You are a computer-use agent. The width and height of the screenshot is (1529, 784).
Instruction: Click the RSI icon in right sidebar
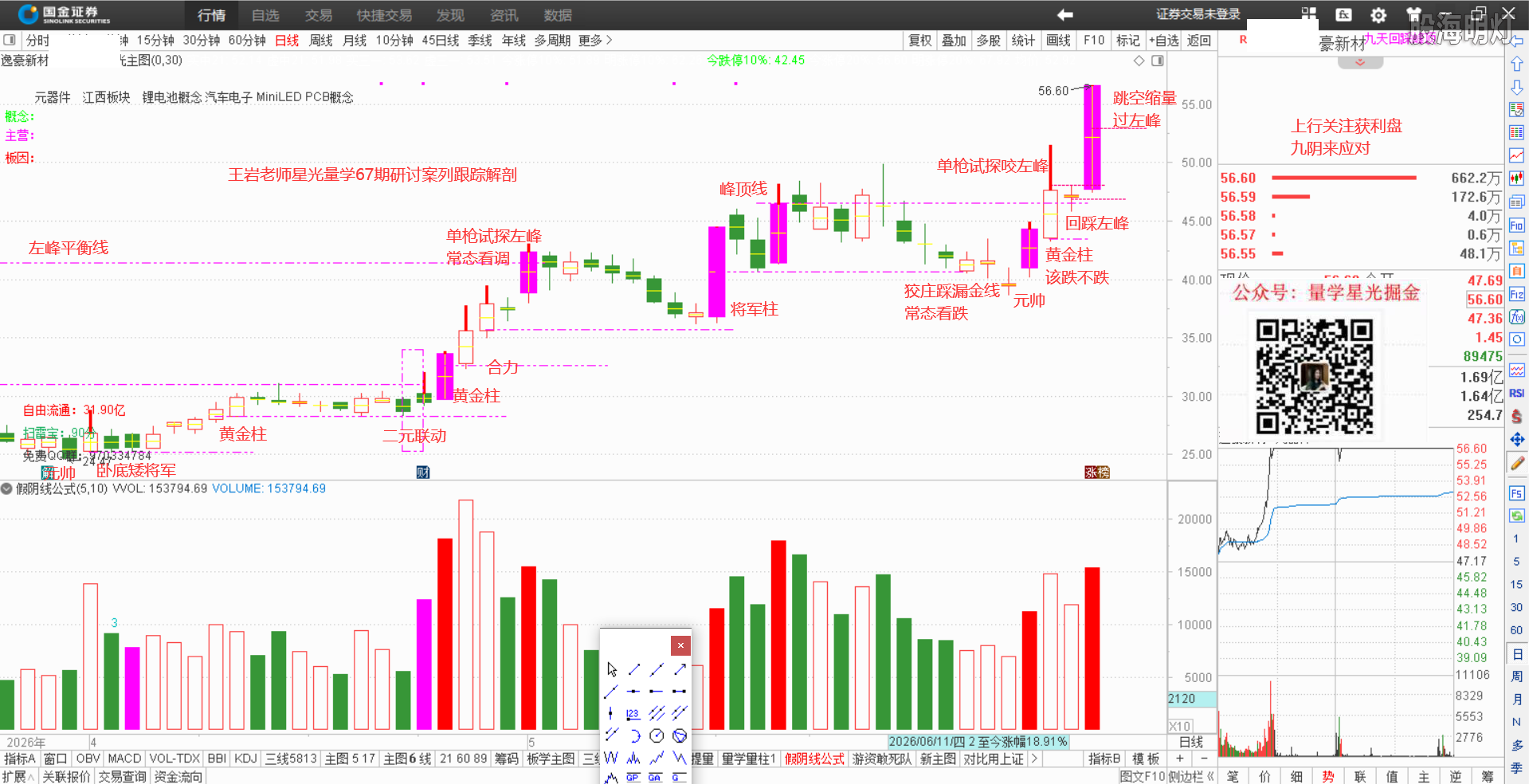[x=1517, y=393]
